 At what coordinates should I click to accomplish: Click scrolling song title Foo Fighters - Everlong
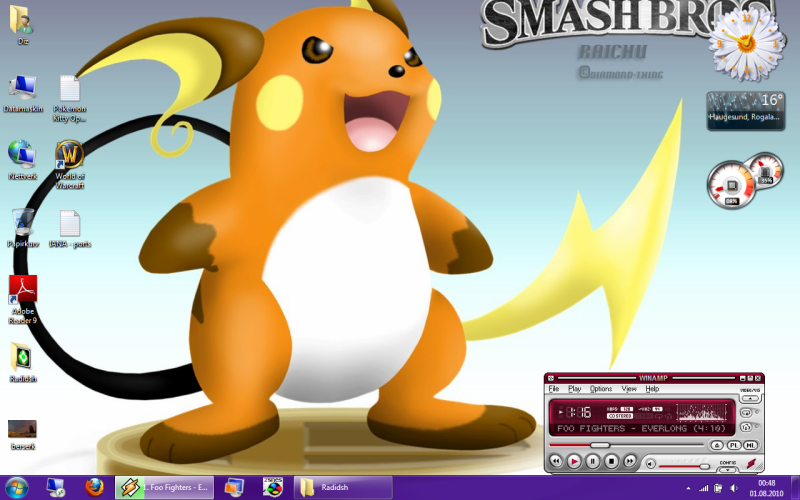[x=641, y=429]
